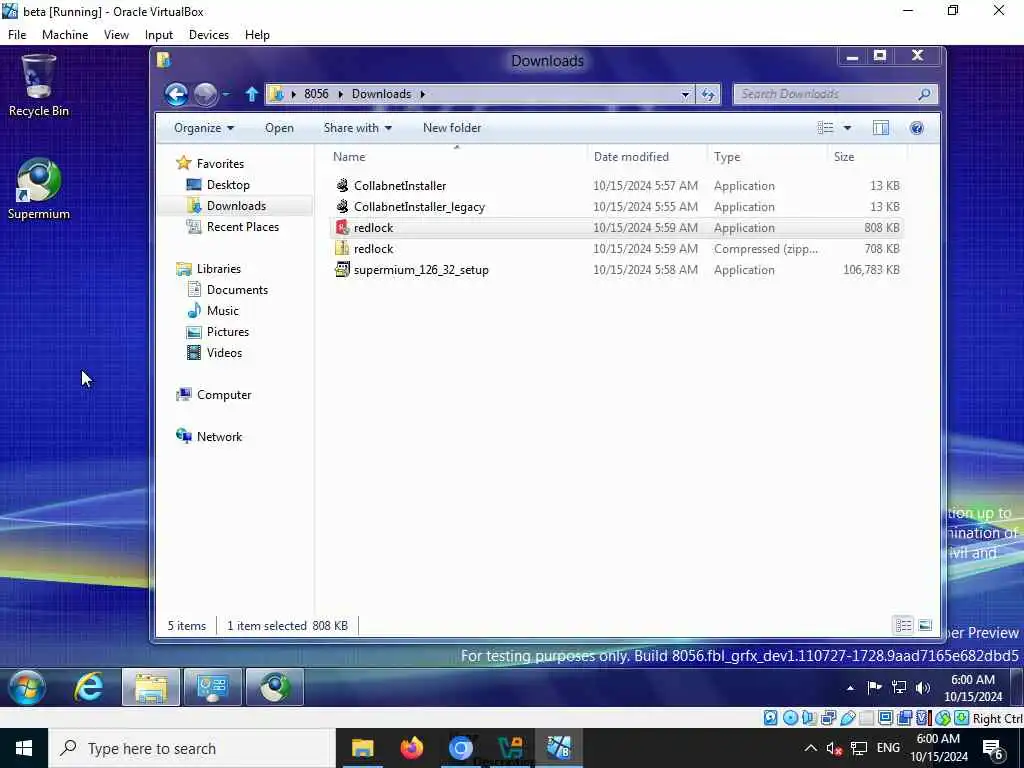Sort by Size column header
Image resolution: width=1024 pixels, height=768 pixels.
(844, 157)
